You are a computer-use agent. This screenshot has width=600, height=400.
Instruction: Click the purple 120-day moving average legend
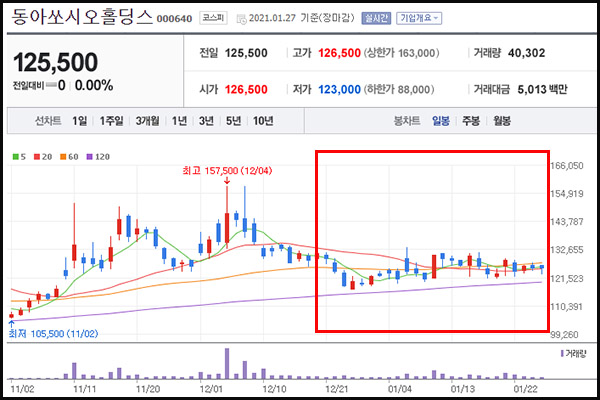[x=98, y=157]
